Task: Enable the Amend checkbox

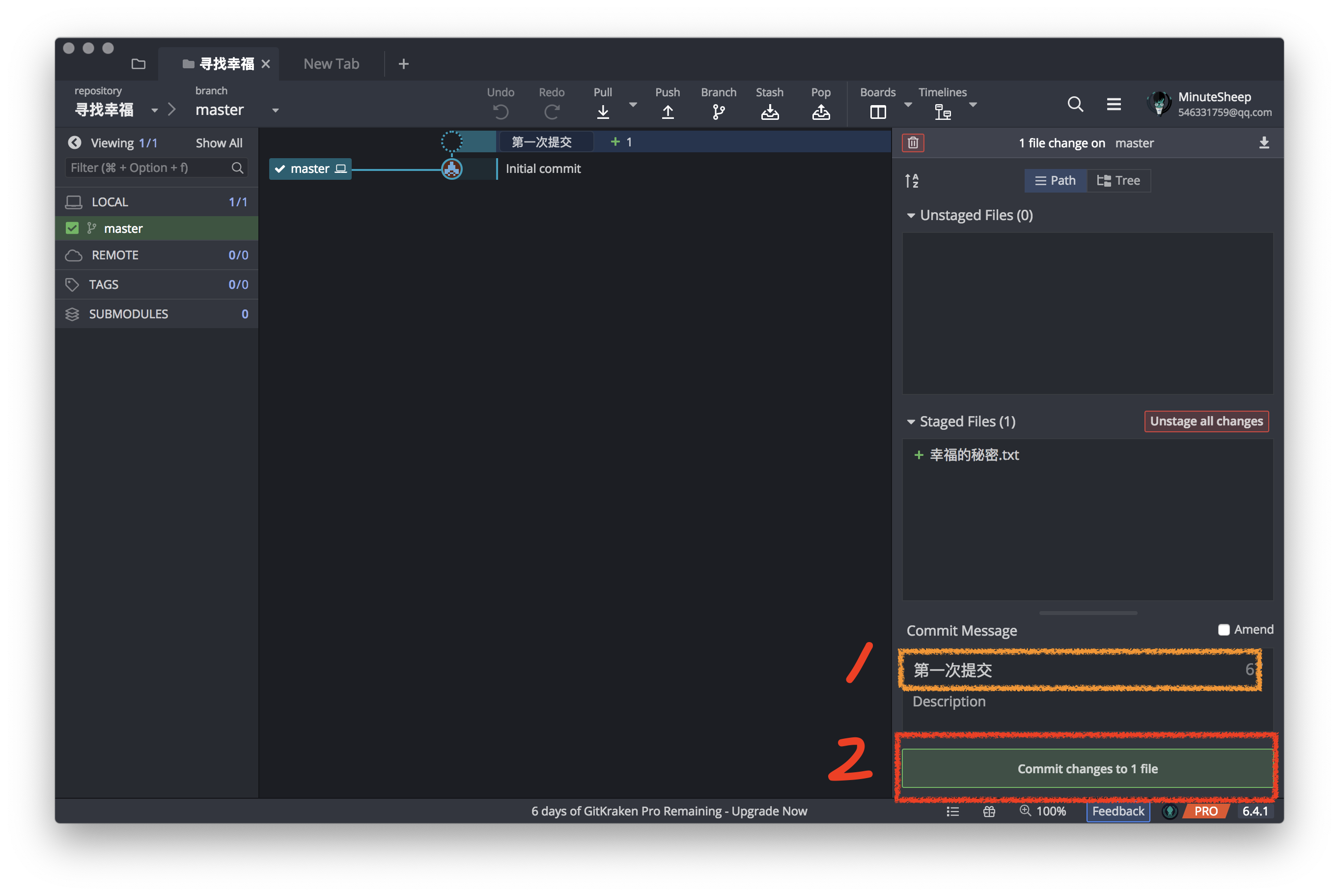Action: click(x=1224, y=630)
